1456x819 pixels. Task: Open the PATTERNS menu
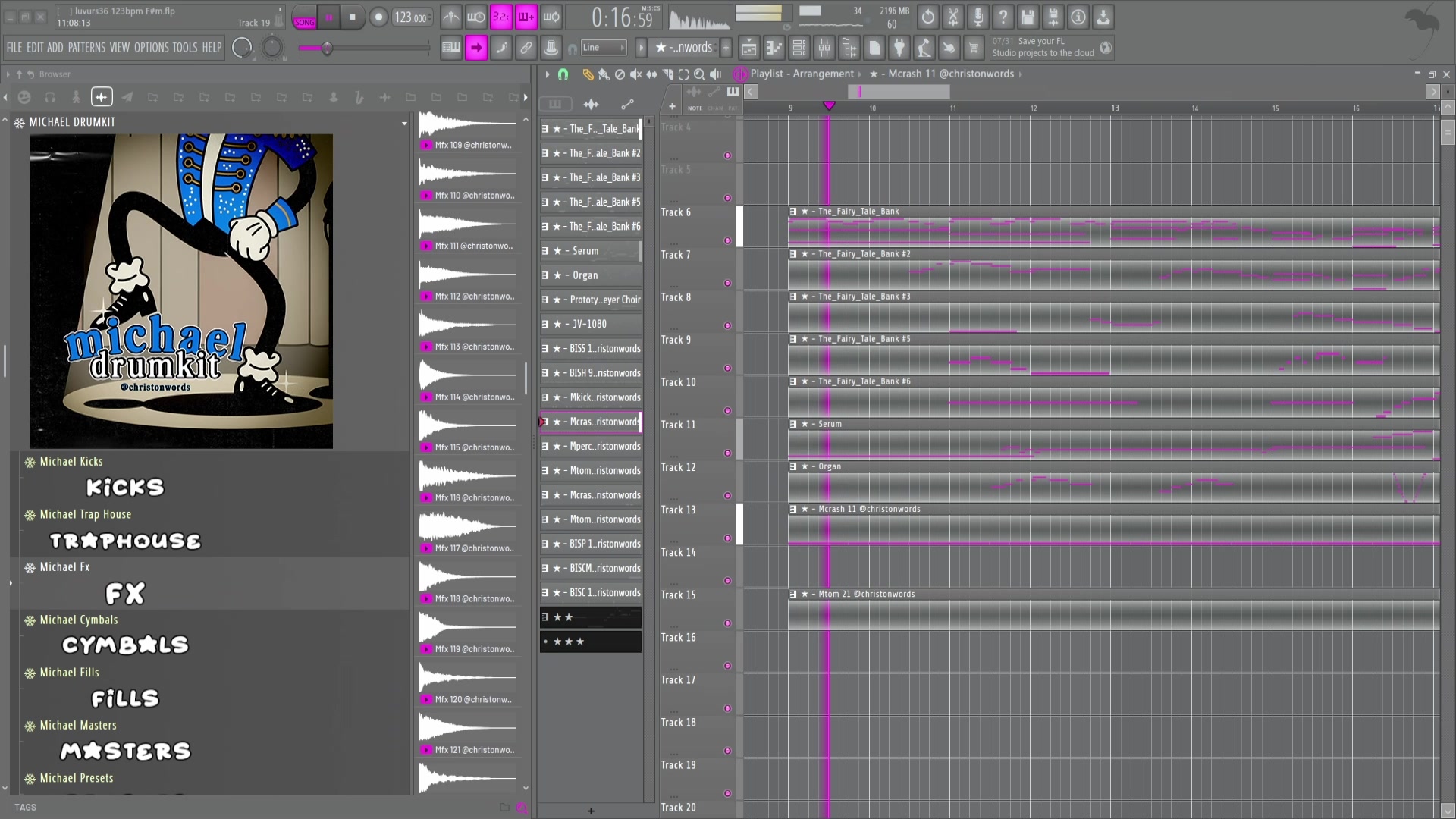click(x=86, y=48)
